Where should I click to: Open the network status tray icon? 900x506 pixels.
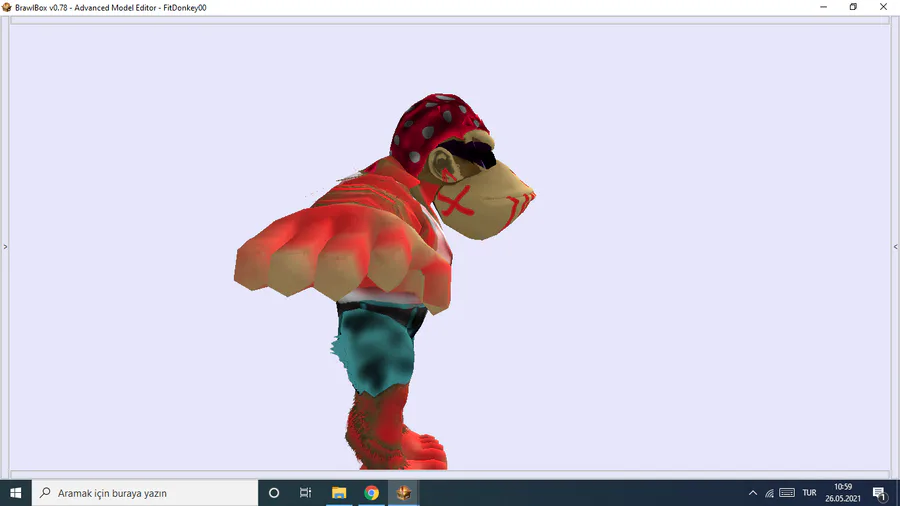tap(769, 493)
